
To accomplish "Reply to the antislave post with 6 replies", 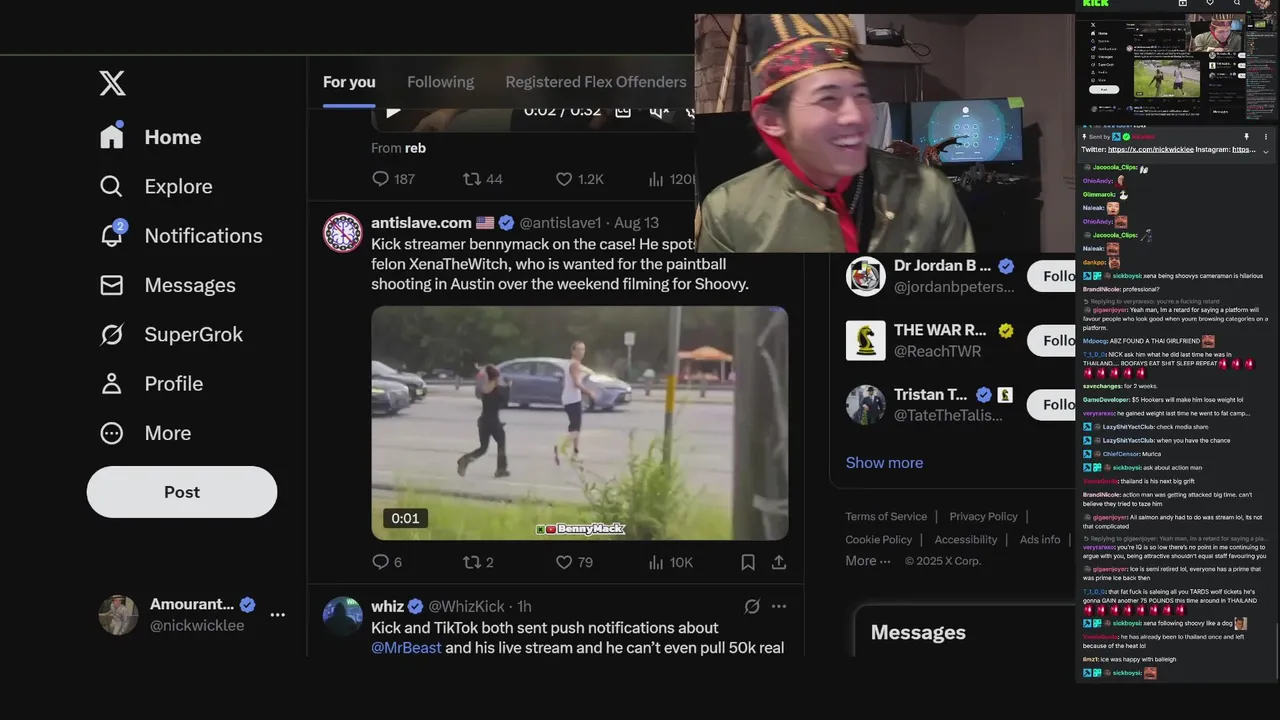I will tap(387, 562).
